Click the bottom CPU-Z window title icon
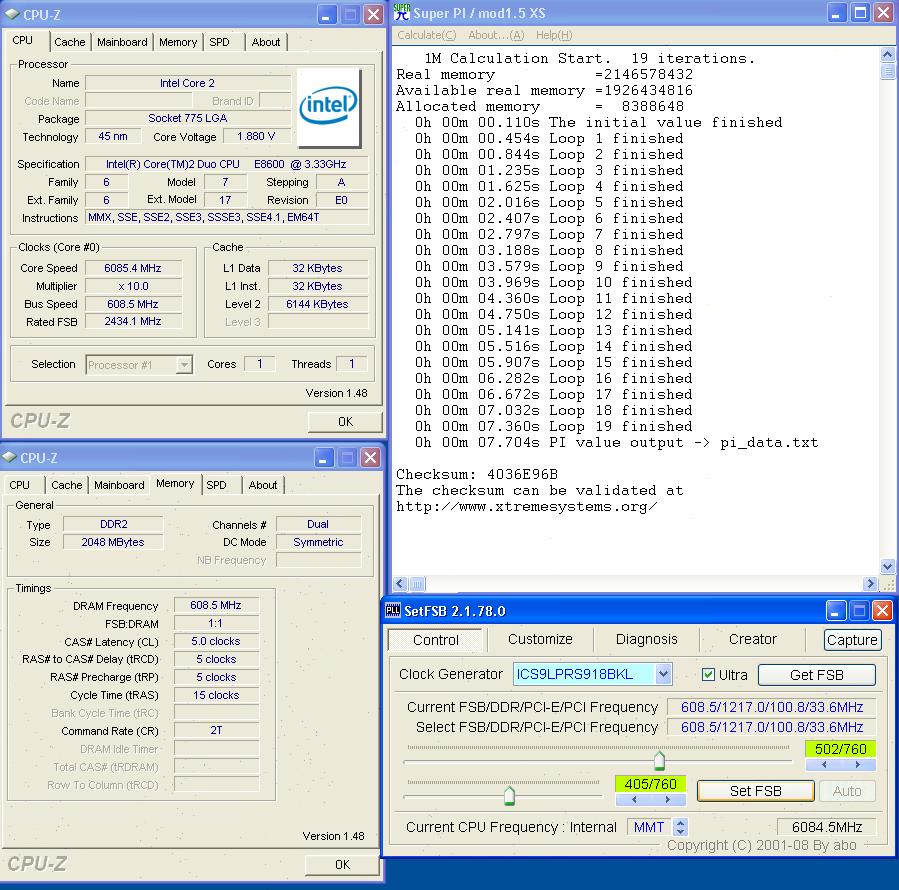Viewport: 899px width, 890px height. click(9, 457)
